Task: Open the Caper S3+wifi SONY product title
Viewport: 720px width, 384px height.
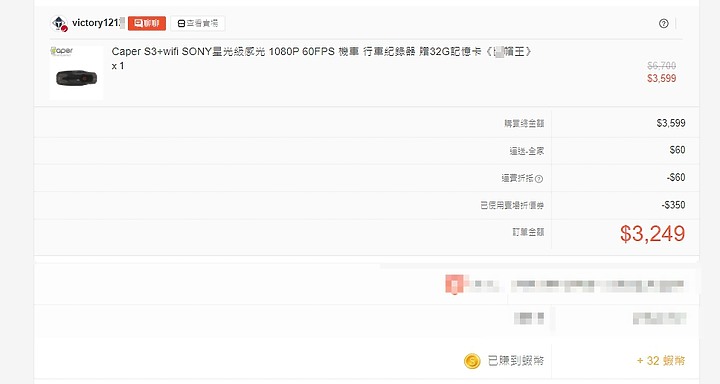Action: 321,51
